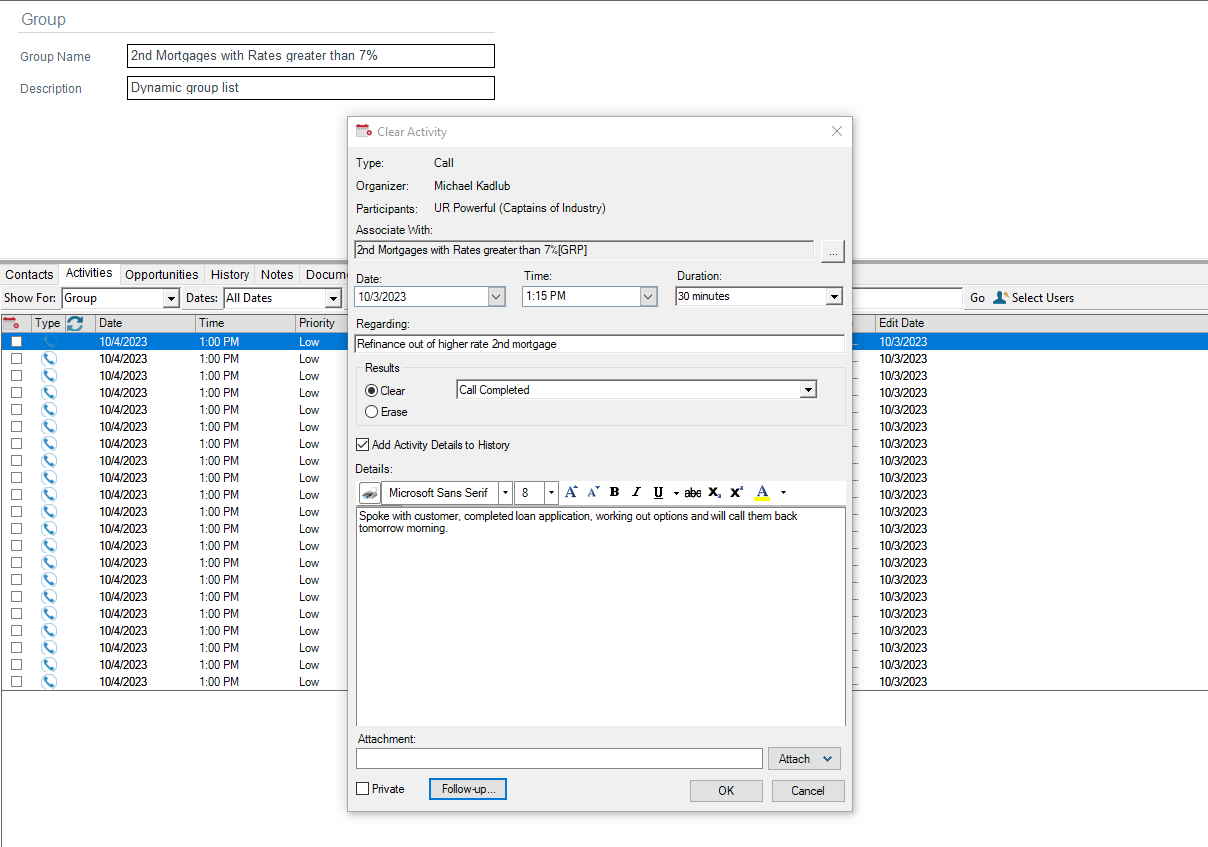Switch to the Activities tab
Image resolution: width=1208 pixels, height=847 pixels.
pyautogui.click(x=89, y=273)
